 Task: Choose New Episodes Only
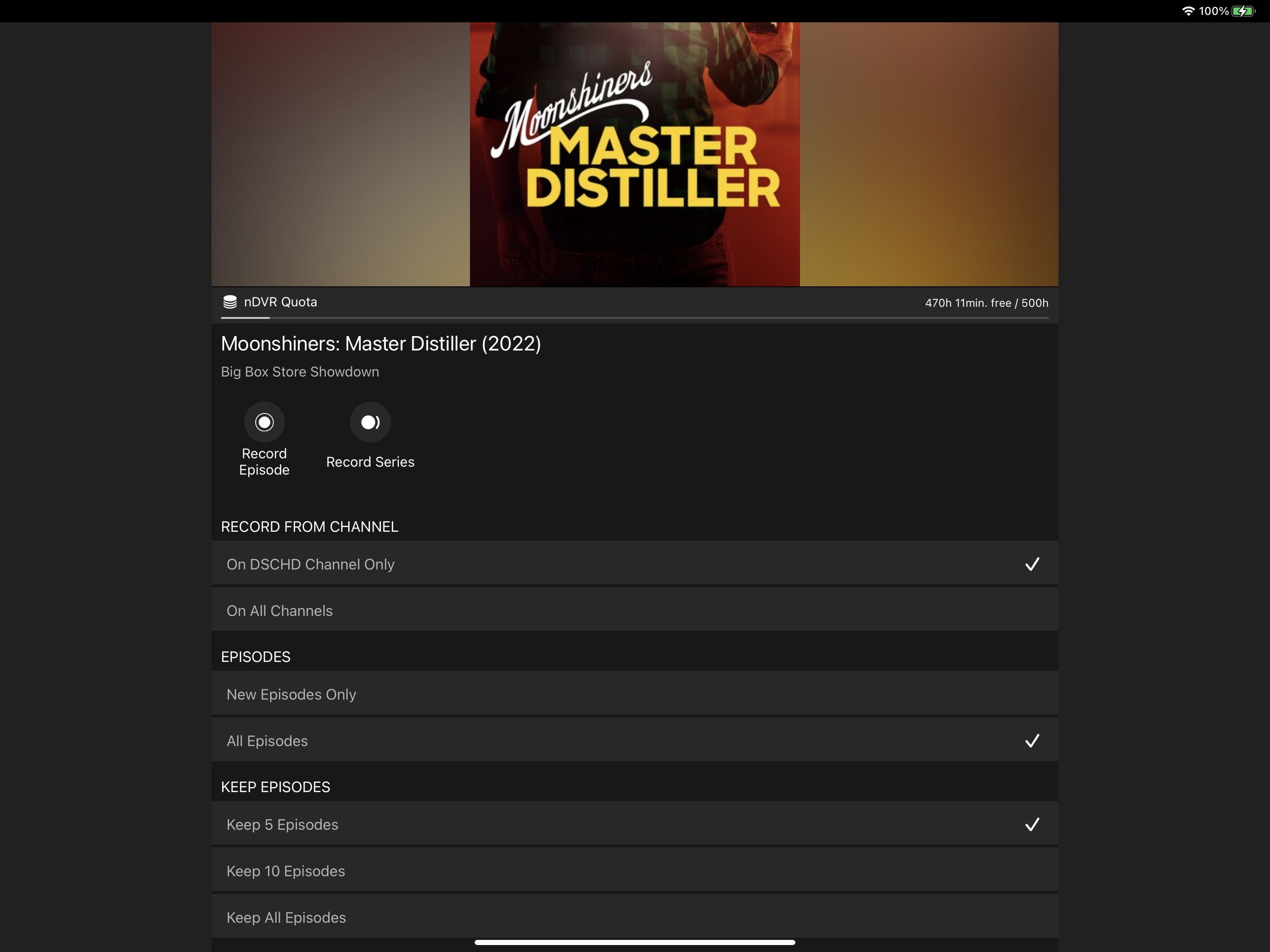pyautogui.click(x=635, y=694)
